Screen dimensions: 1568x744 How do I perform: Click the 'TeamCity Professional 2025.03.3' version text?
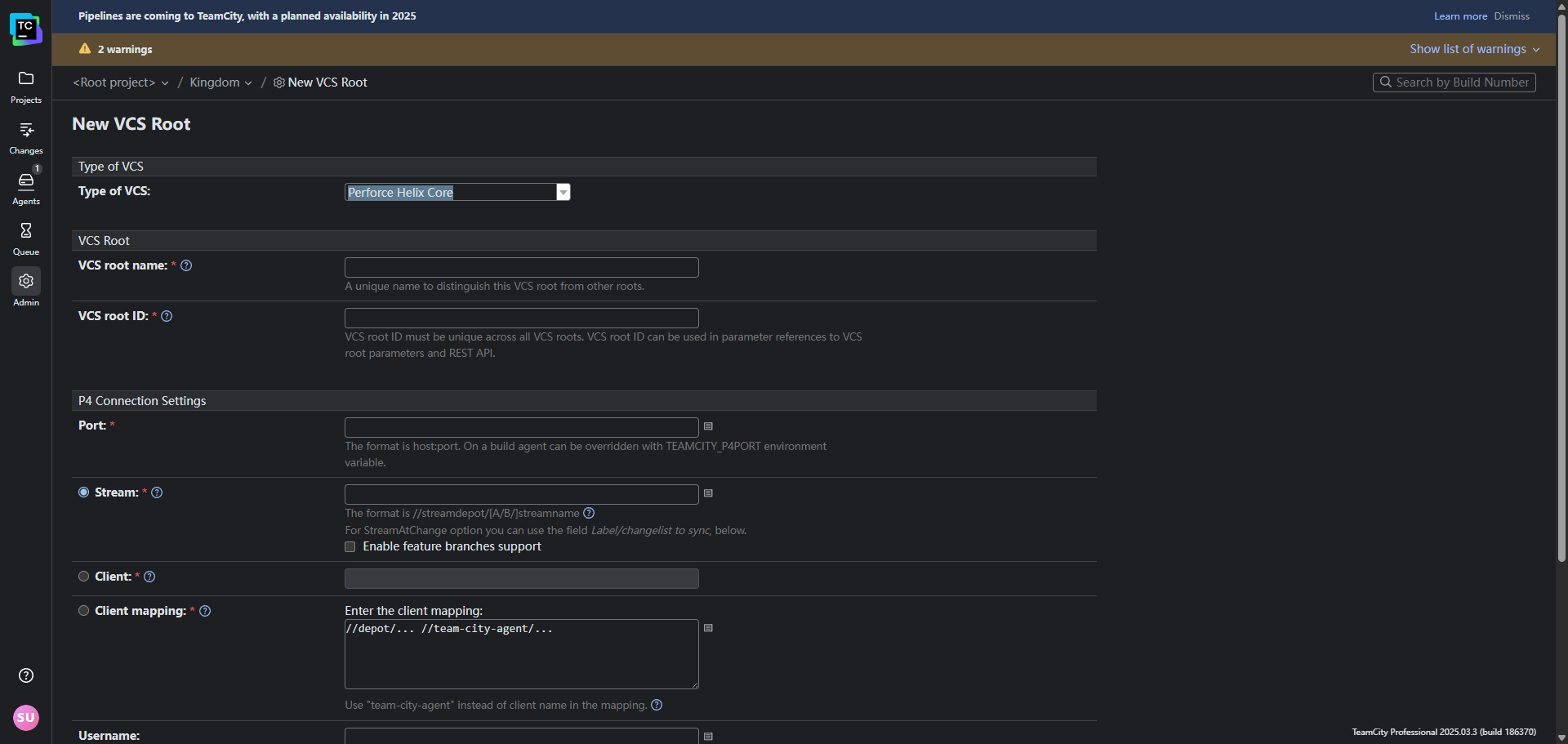tap(1444, 732)
